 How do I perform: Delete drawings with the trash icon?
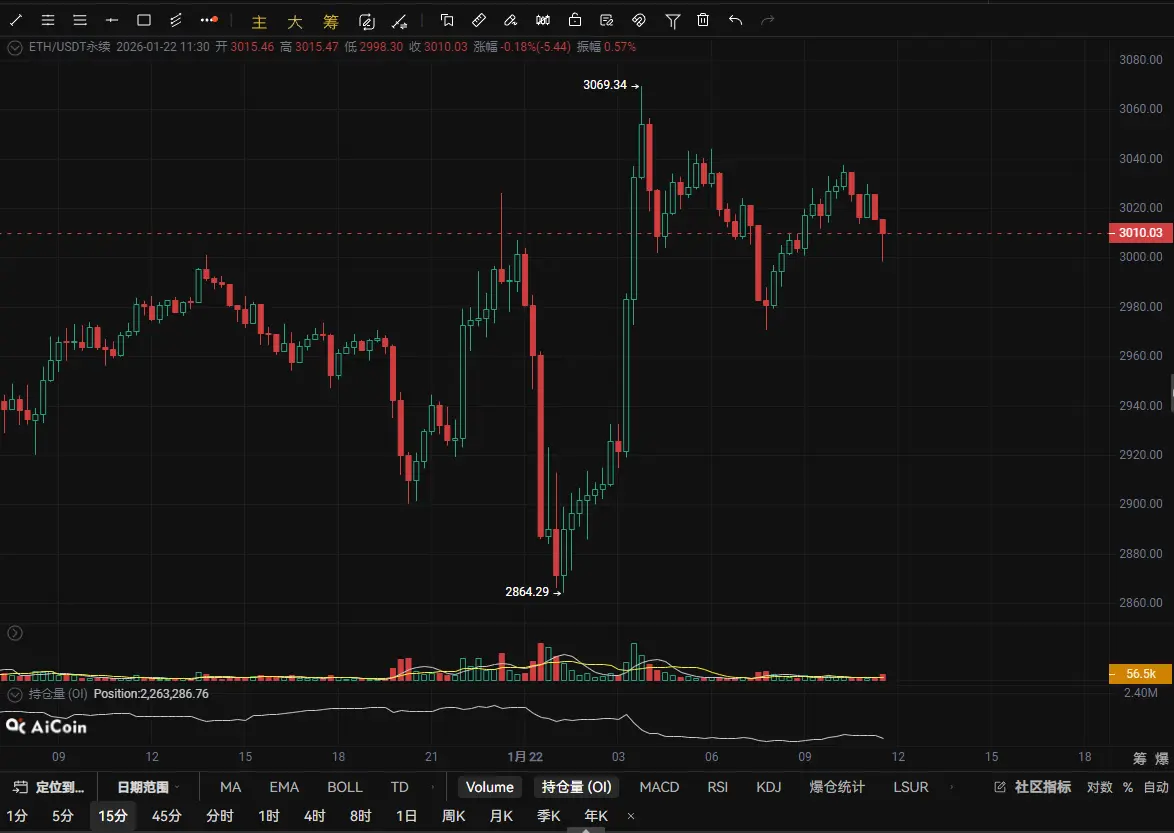[703, 20]
